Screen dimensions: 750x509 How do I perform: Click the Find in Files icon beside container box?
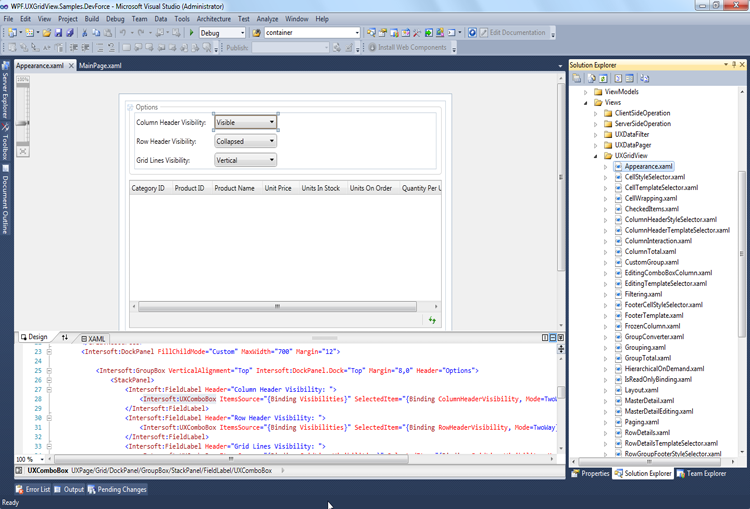256,33
